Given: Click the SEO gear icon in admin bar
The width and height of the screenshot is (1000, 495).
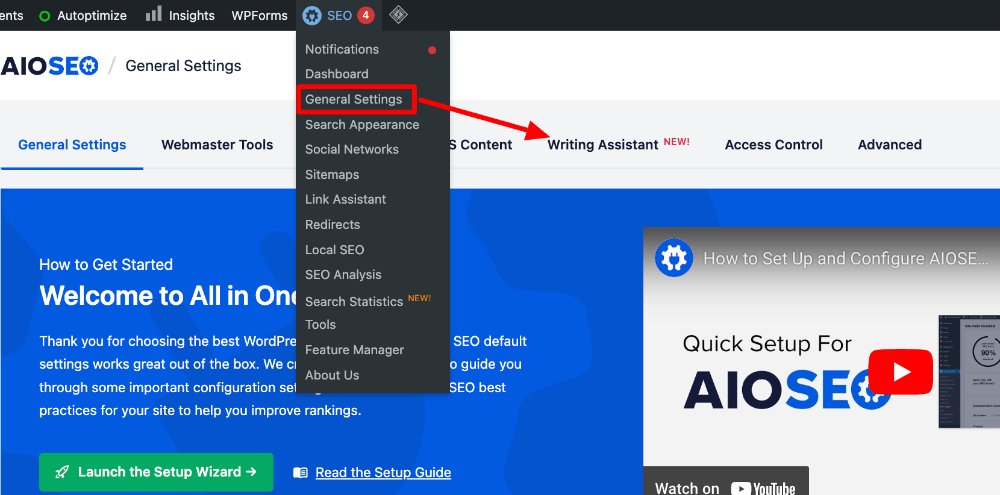Looking at the screenshot, I should 312,15.
